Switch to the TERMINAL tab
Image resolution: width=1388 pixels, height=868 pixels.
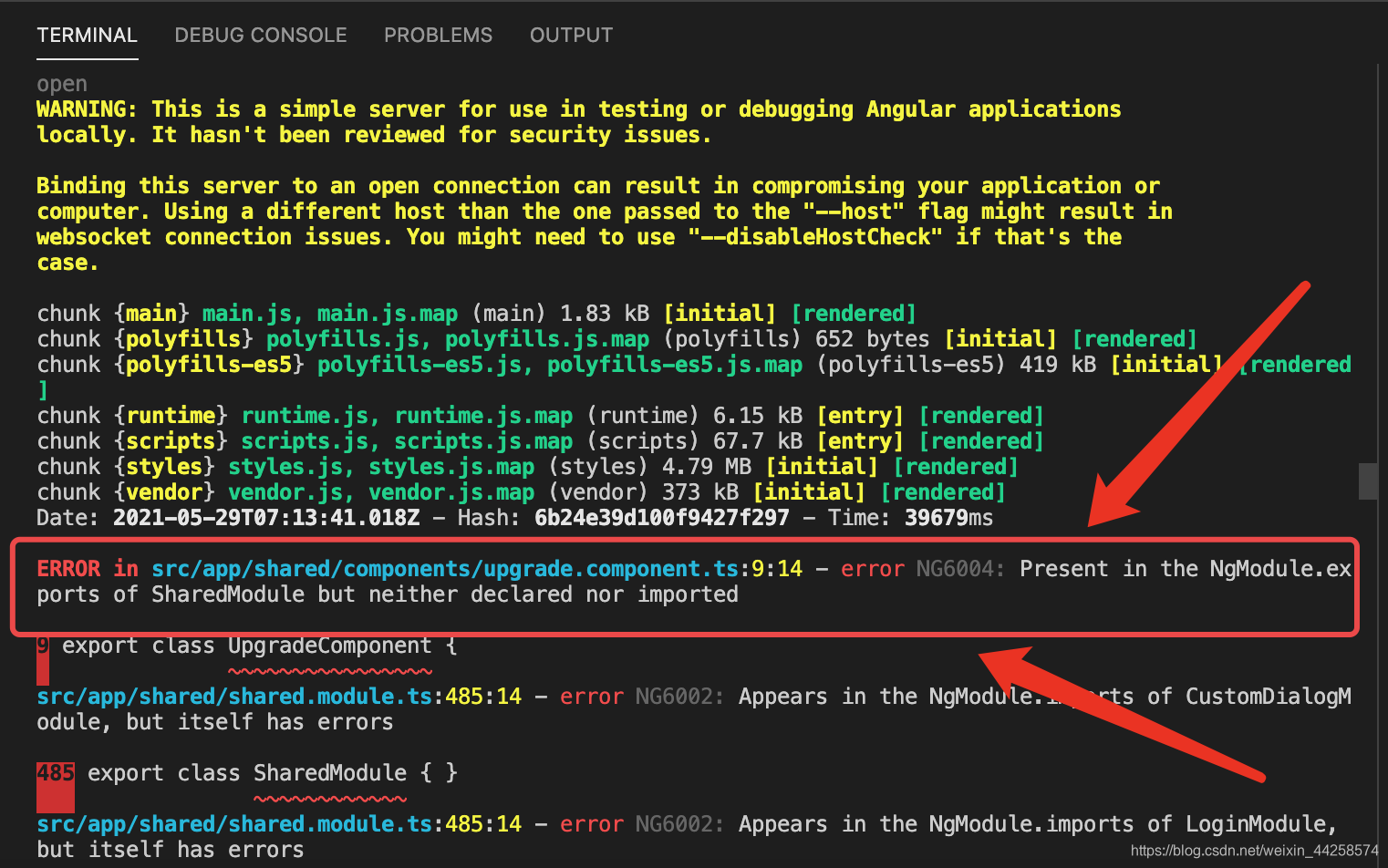87,36
